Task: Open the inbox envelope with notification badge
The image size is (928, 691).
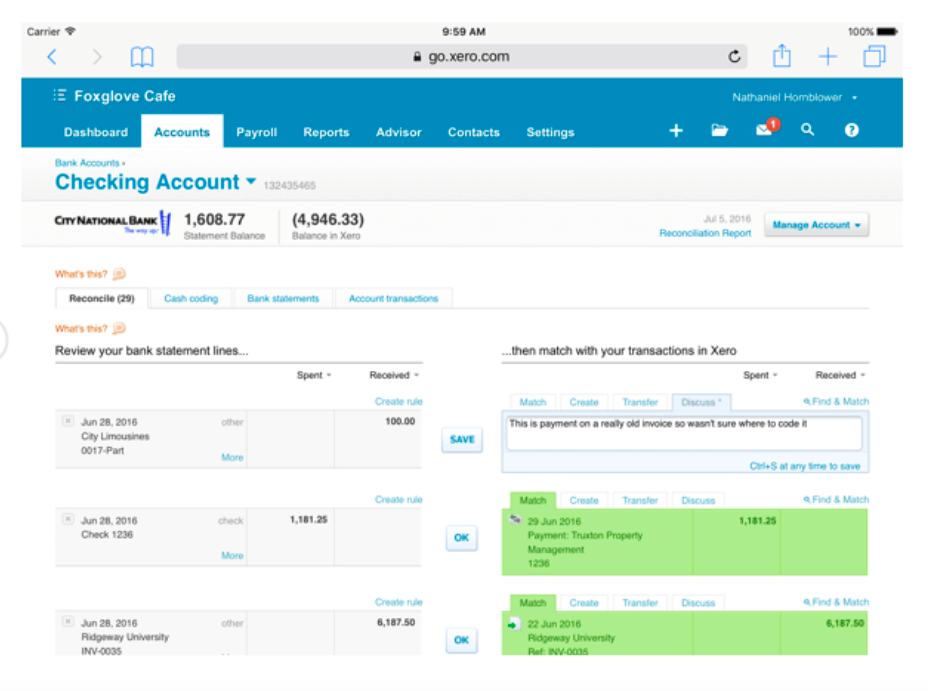Action: click(767, 128)
